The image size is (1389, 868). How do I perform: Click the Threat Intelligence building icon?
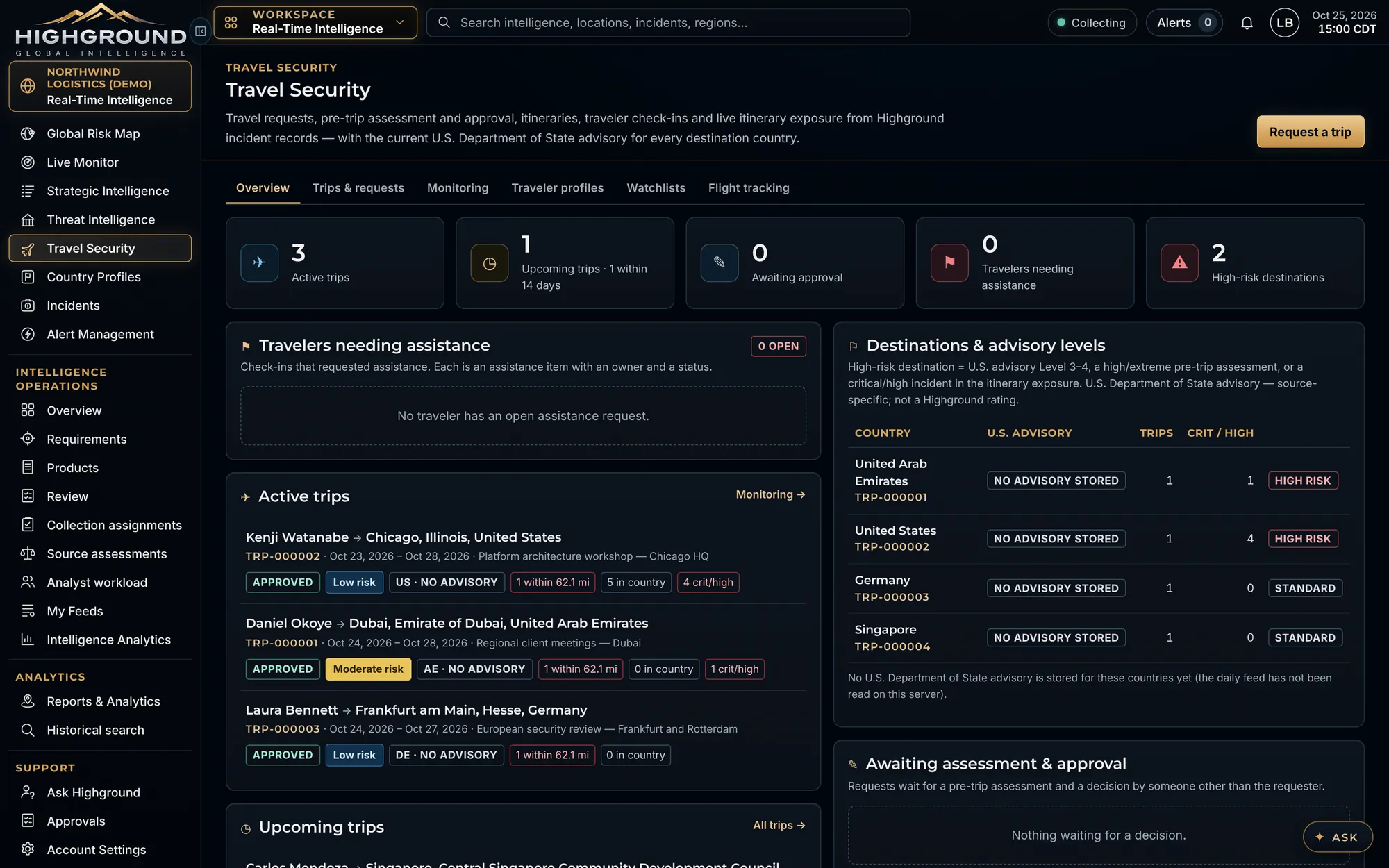pos(28,220)
